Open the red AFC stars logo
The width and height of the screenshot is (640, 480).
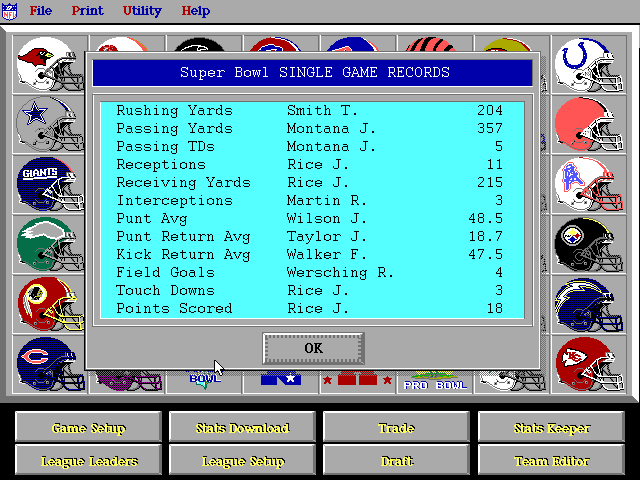(358, 380)
